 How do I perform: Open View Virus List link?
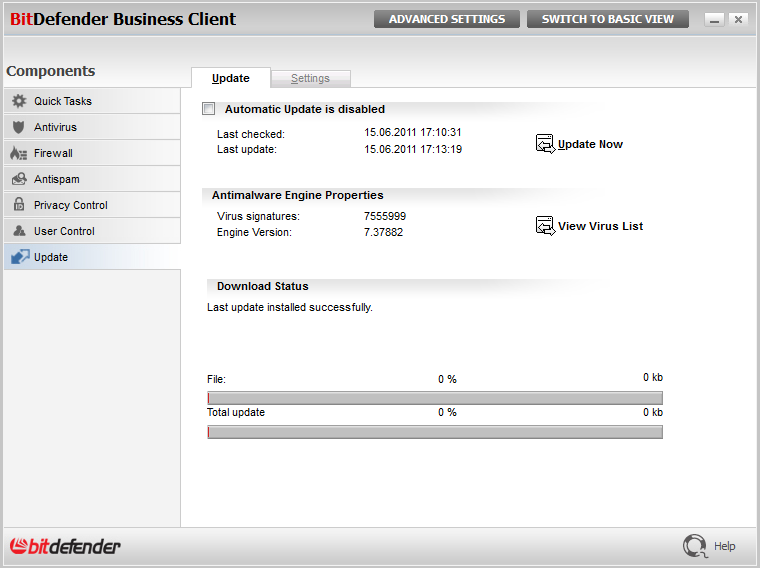click(x=601, y=226)
